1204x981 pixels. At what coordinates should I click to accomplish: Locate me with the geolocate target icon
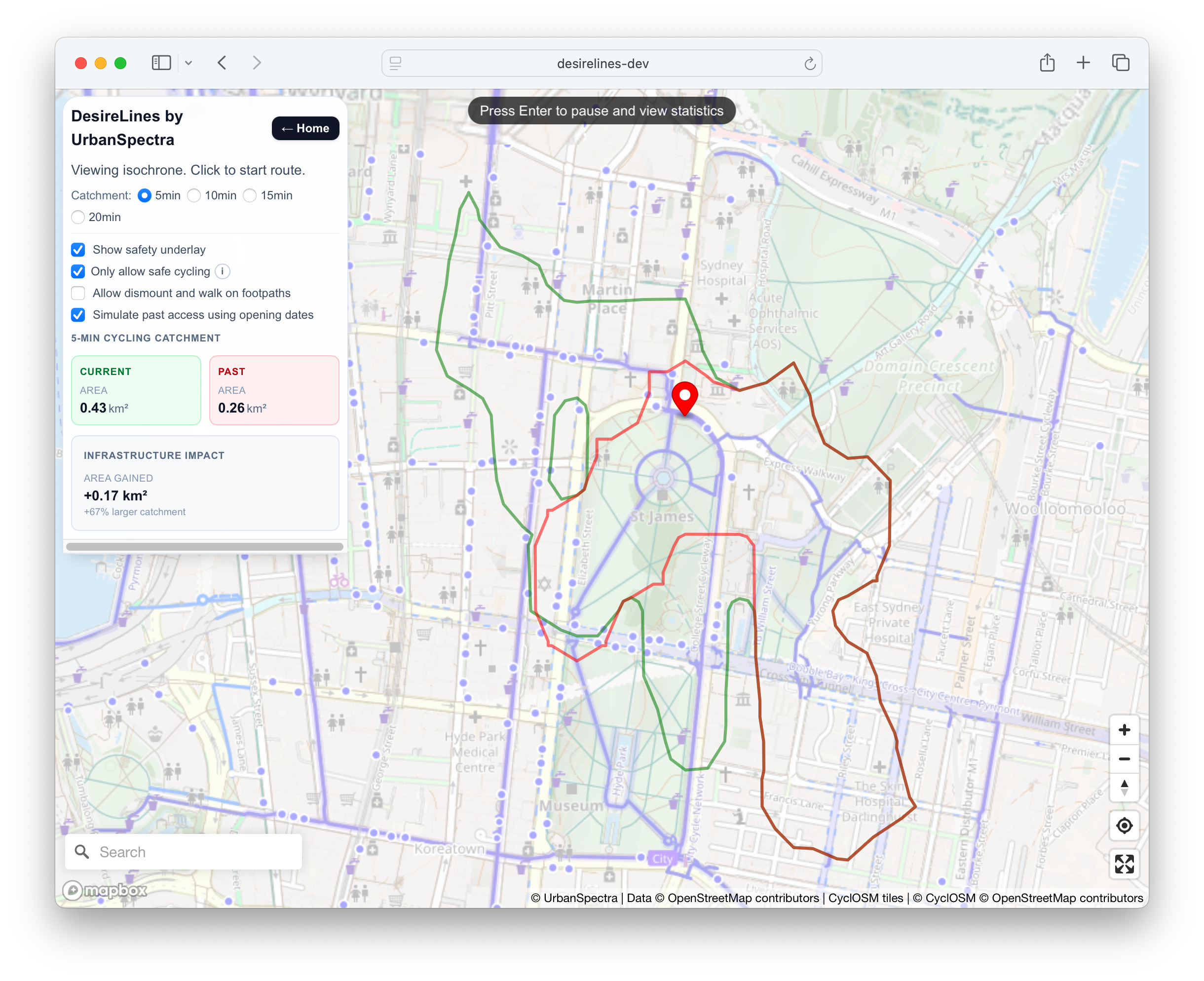pos(1124,826)
